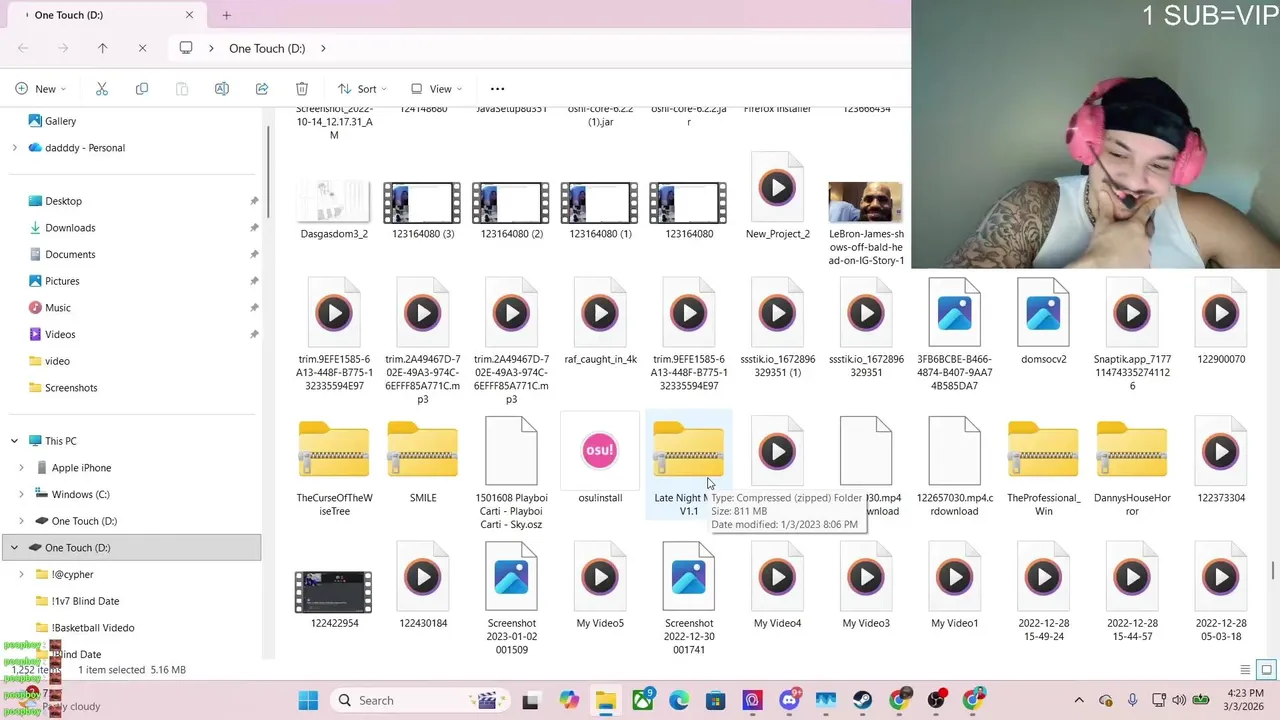This screenshot has width=1280, height=720.
Task: Select the My Video5 file
Action: coord(600,586)
